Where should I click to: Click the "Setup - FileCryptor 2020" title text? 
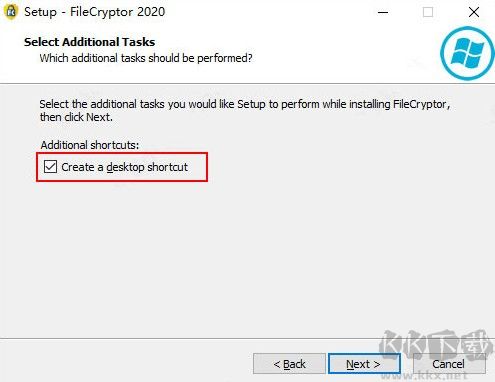[x=95, y=12]
